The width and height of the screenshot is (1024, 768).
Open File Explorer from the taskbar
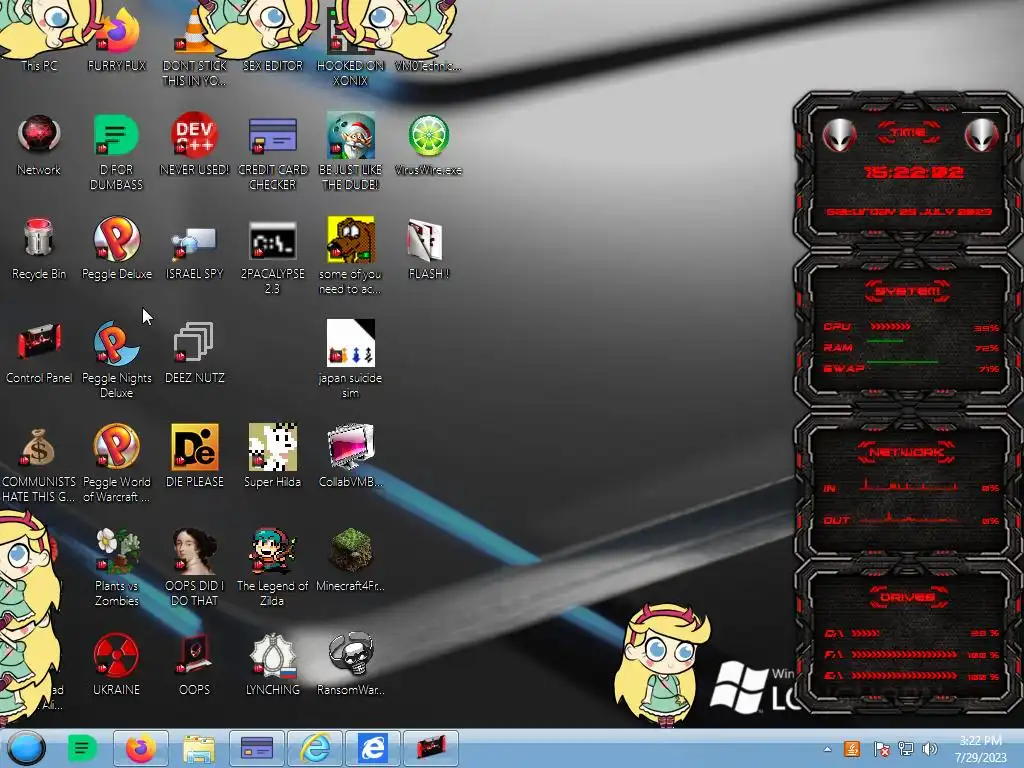[199, 748]
